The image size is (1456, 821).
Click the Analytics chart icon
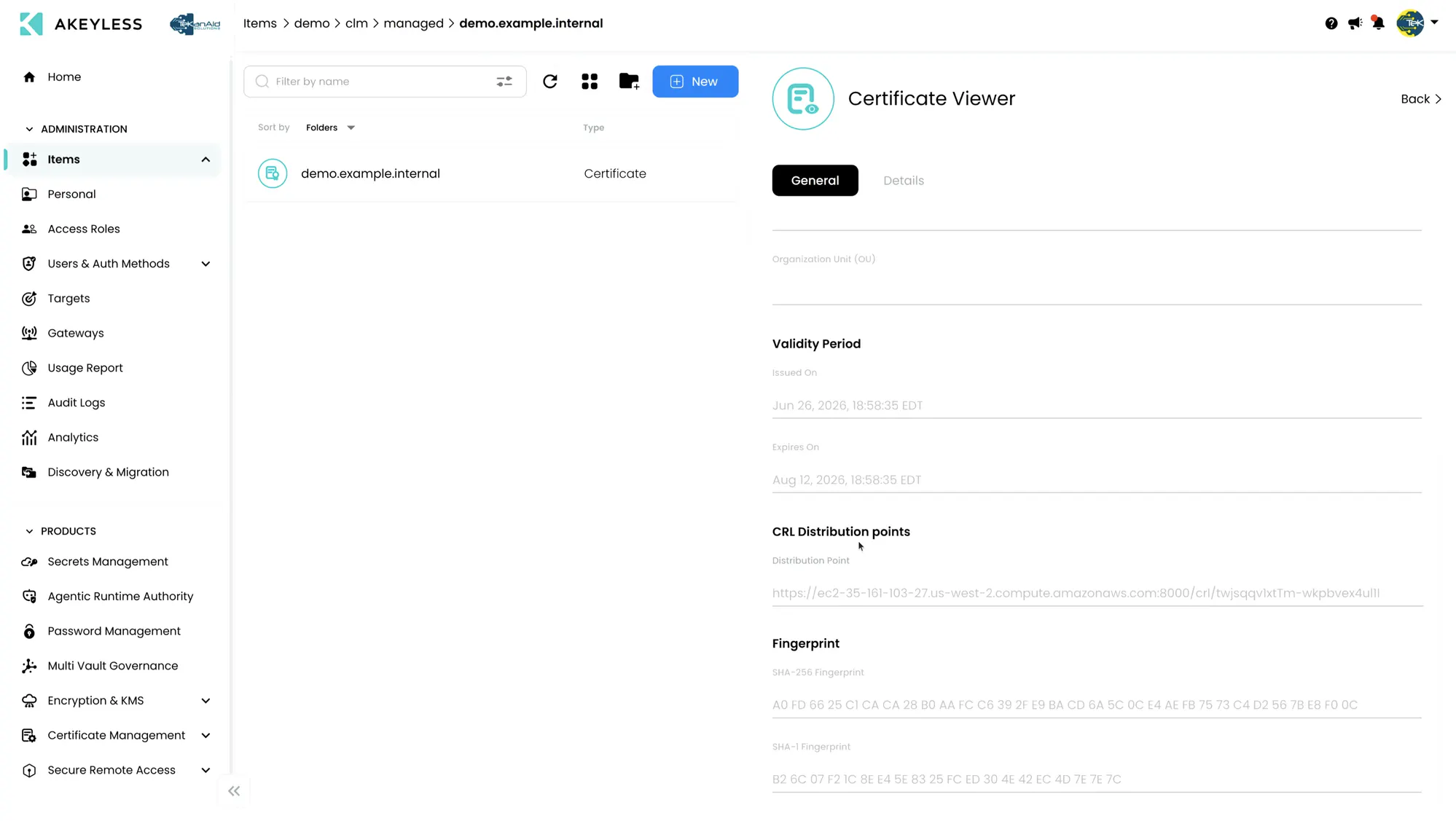[29, 437]
